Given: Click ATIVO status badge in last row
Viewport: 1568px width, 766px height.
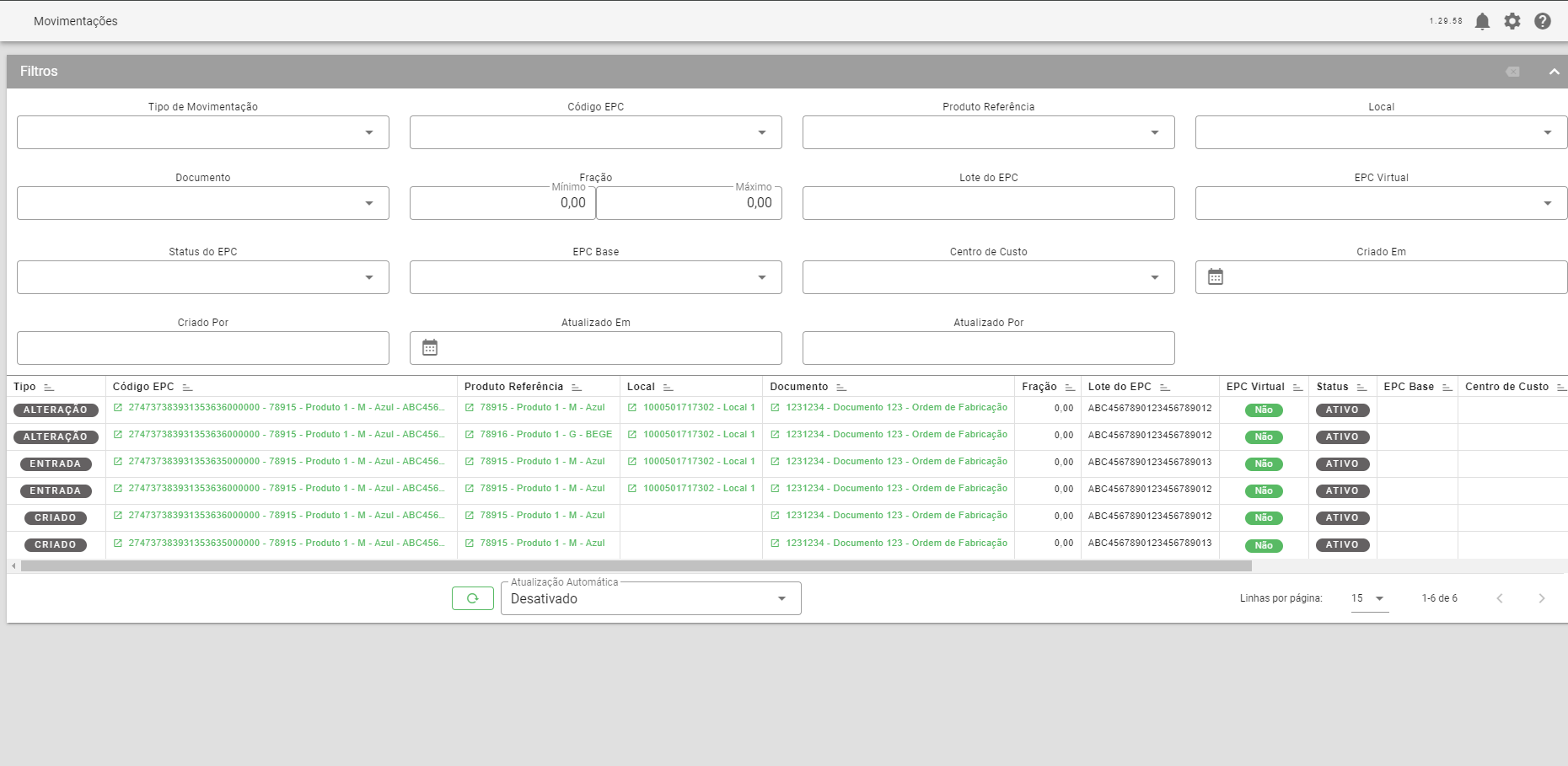Looking at the screenshot, I should point(1342,545).
